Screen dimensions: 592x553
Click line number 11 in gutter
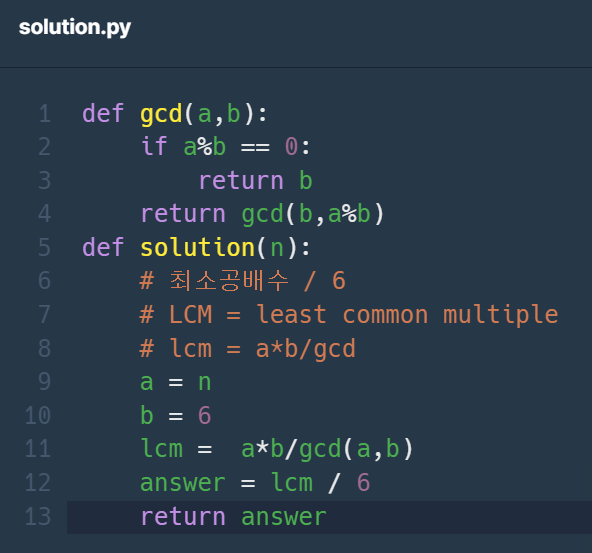click(38, 449)
